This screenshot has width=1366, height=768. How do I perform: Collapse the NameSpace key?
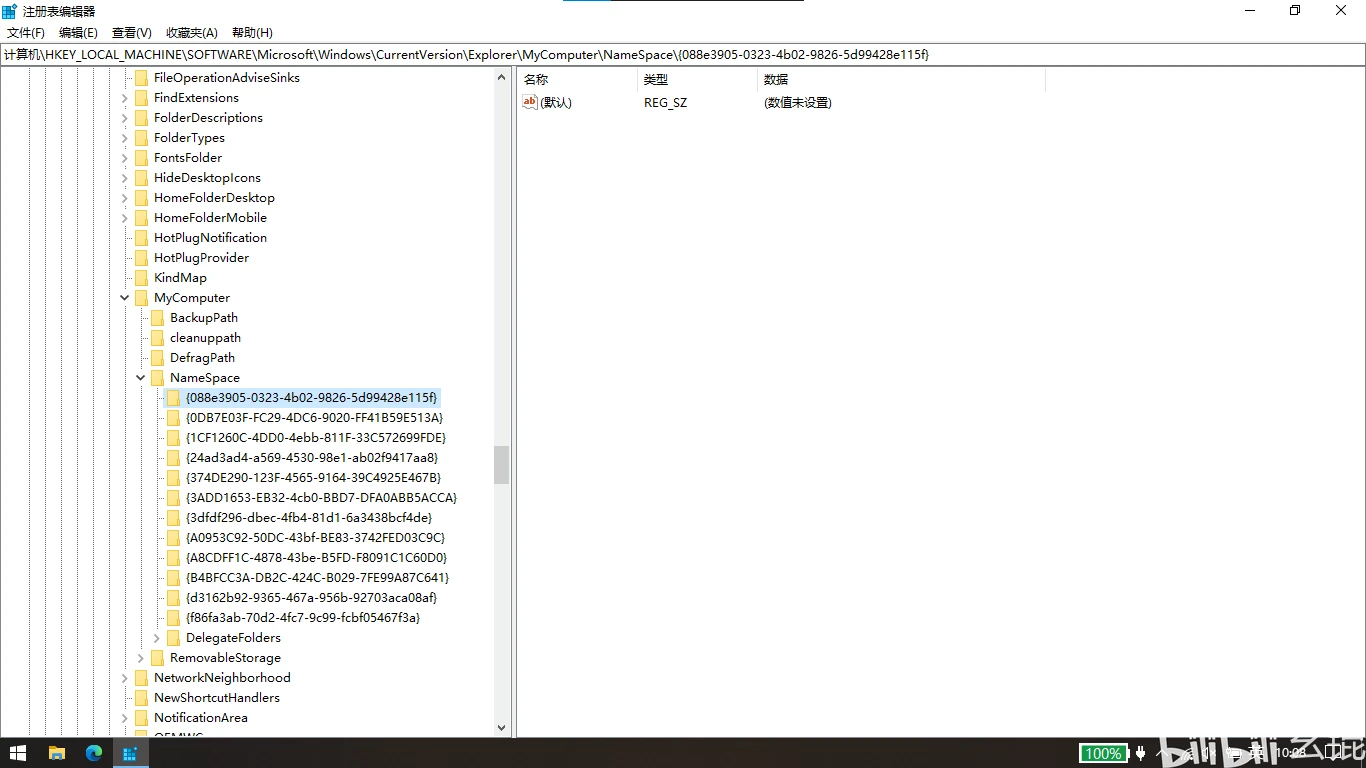(141, 378)
